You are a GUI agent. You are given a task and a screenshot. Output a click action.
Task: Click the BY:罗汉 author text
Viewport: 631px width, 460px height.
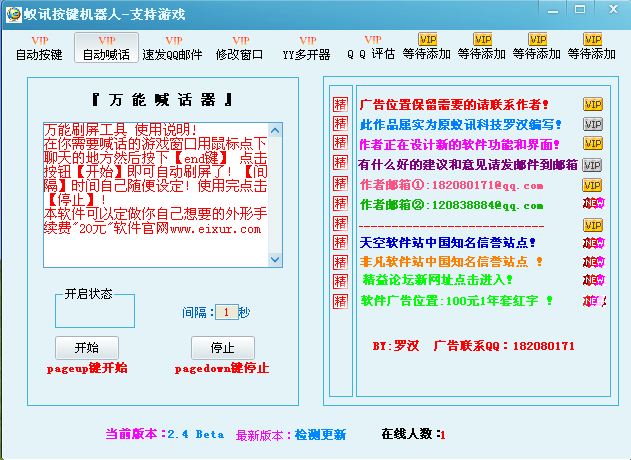(396, 346)
